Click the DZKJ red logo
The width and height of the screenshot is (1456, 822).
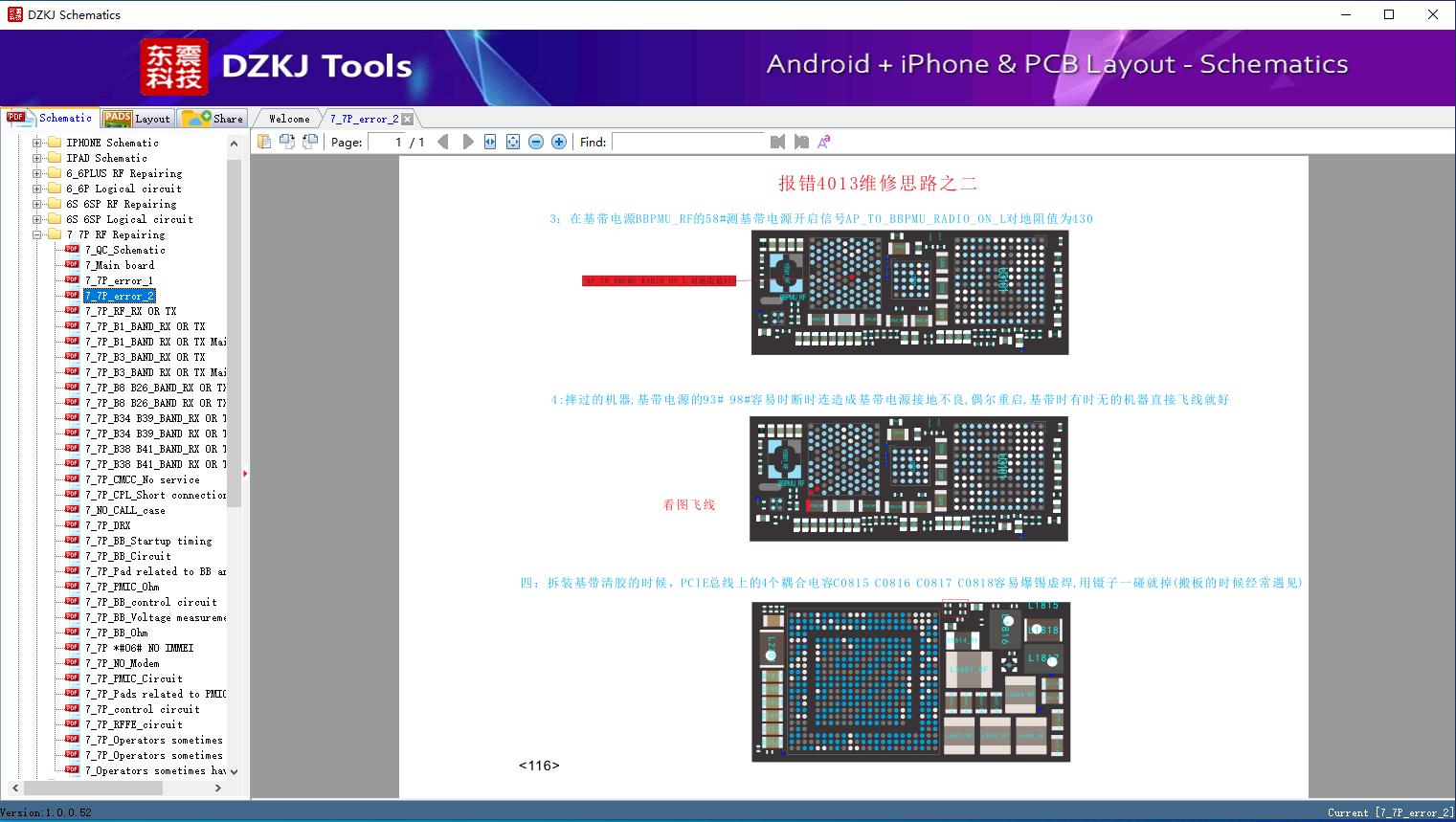174,67
